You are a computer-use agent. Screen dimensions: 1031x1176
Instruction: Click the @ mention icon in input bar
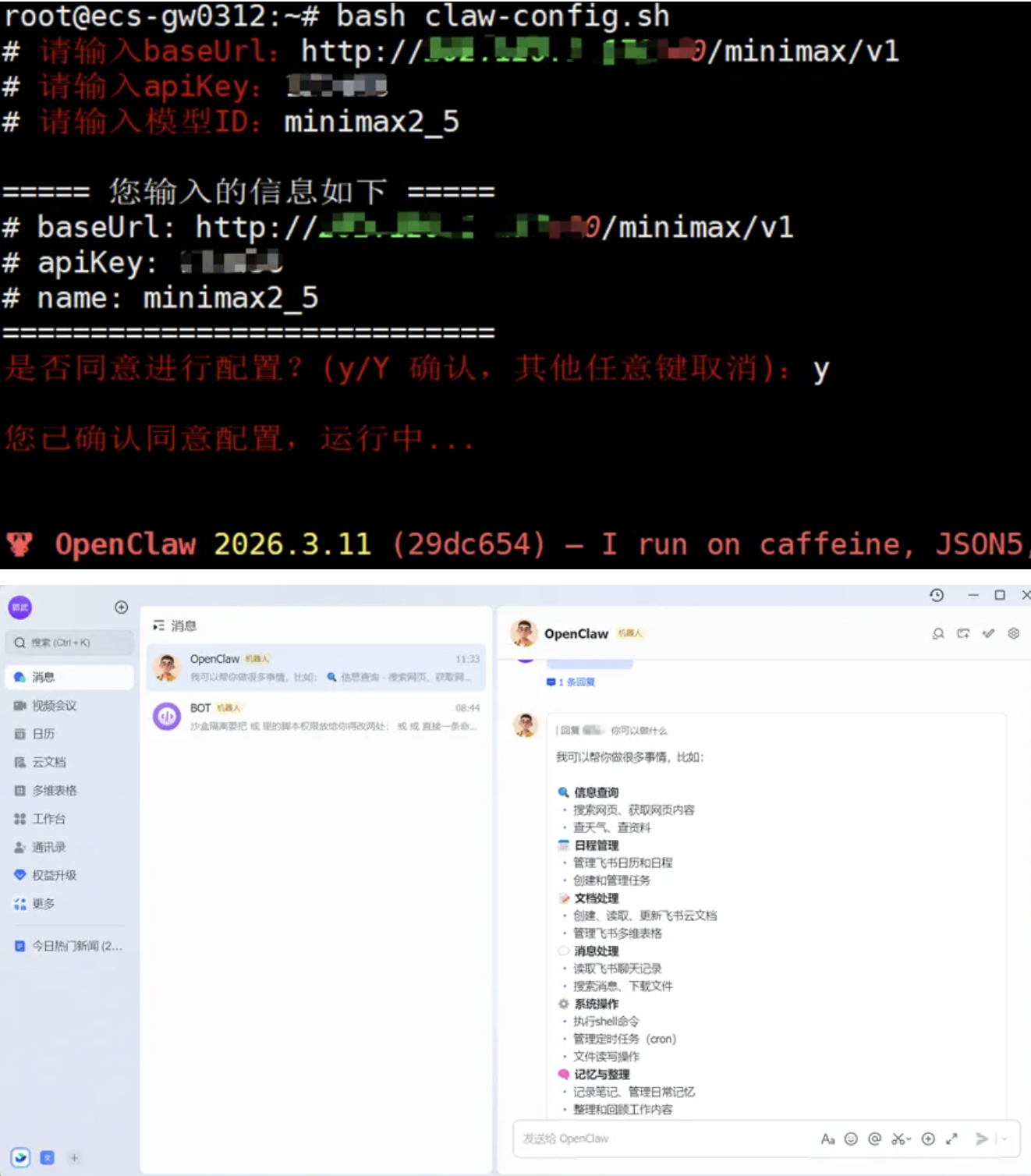point(874,1139)
